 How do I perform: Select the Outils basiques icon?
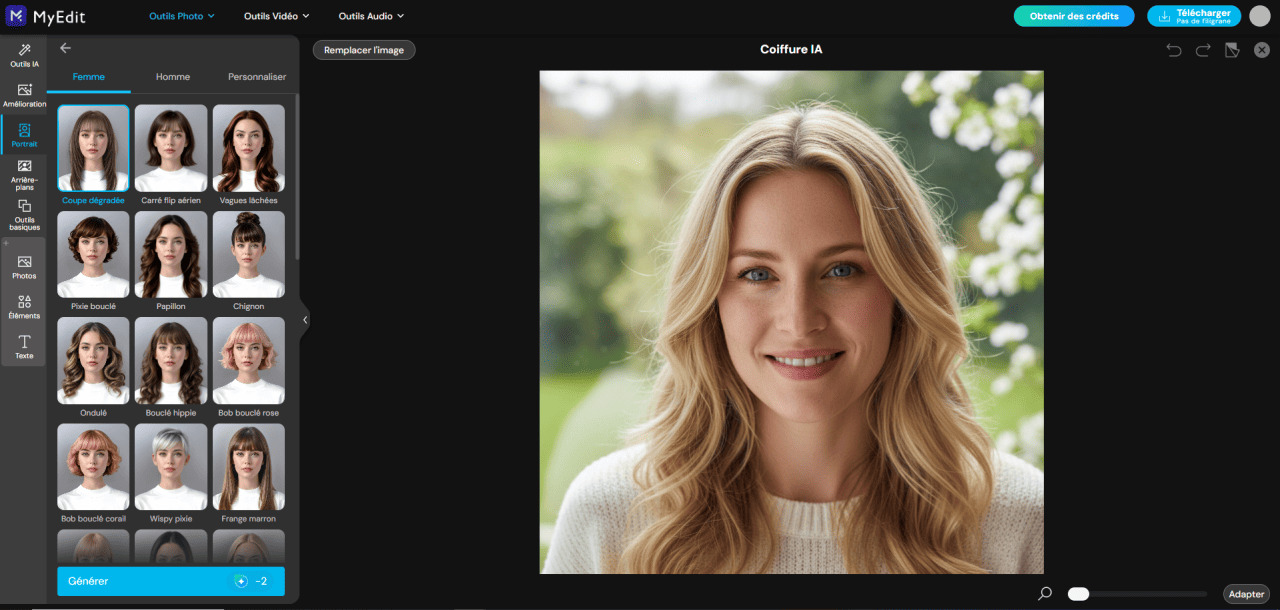click(x=23, y=214)
